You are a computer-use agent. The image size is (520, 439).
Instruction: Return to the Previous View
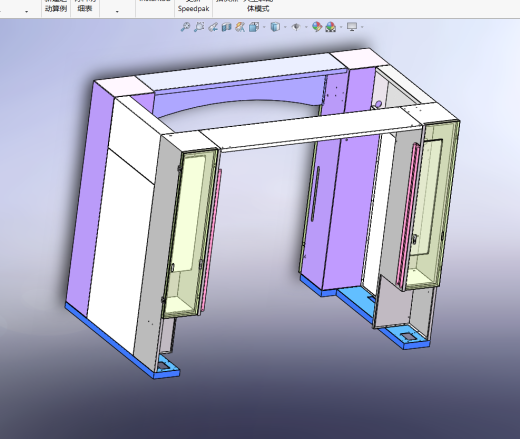tap(213, 27)
